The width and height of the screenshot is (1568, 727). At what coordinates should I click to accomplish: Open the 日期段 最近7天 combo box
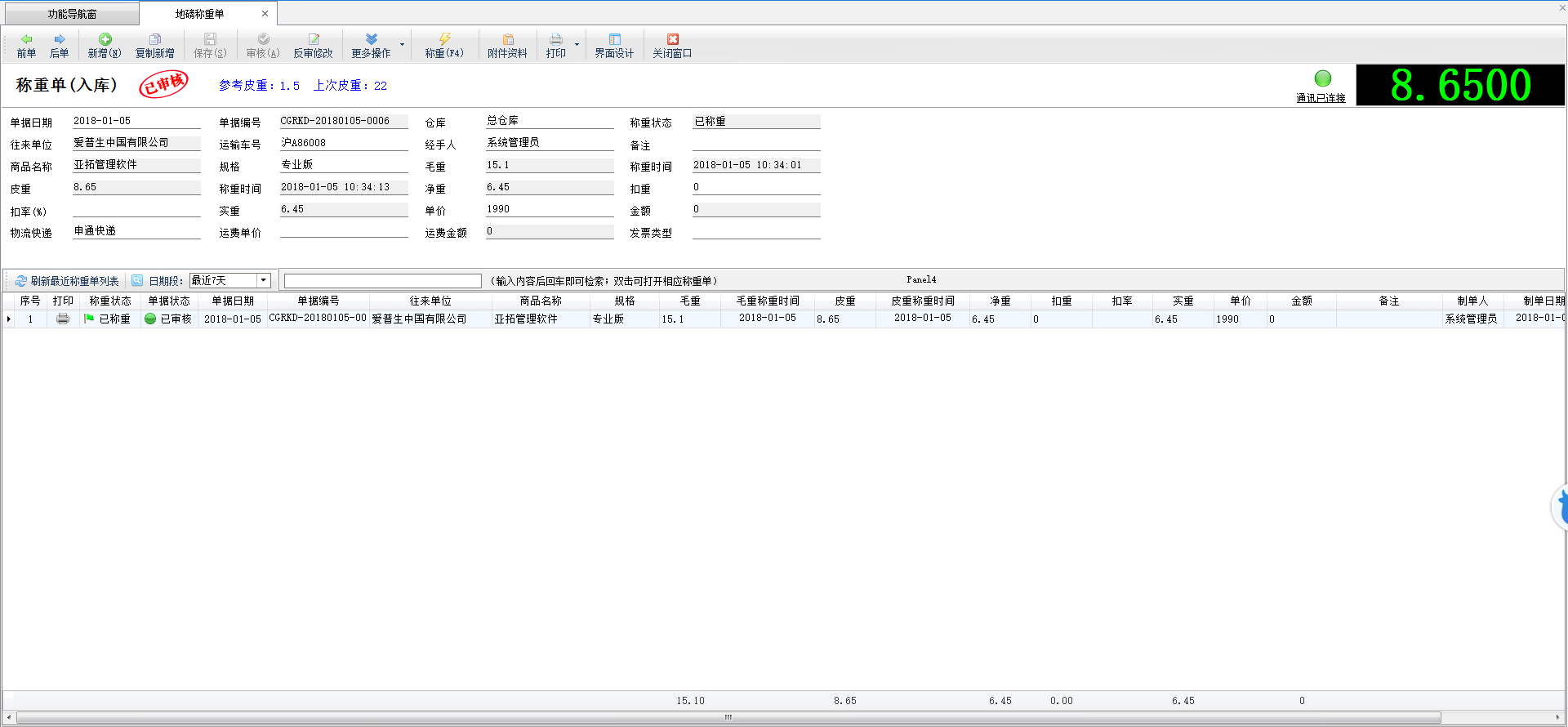[263, 281]
